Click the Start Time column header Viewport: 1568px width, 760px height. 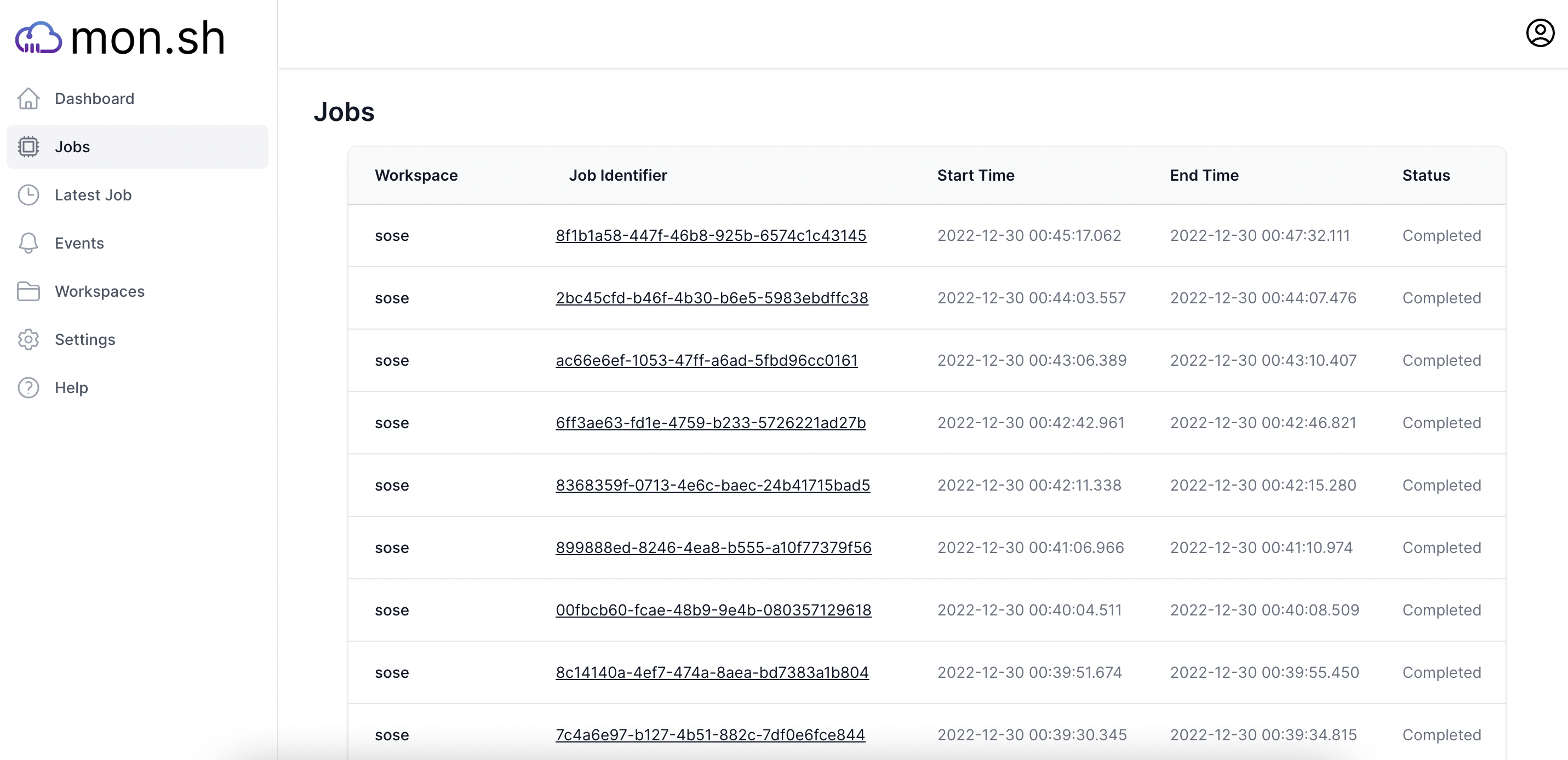click(976, 175)
